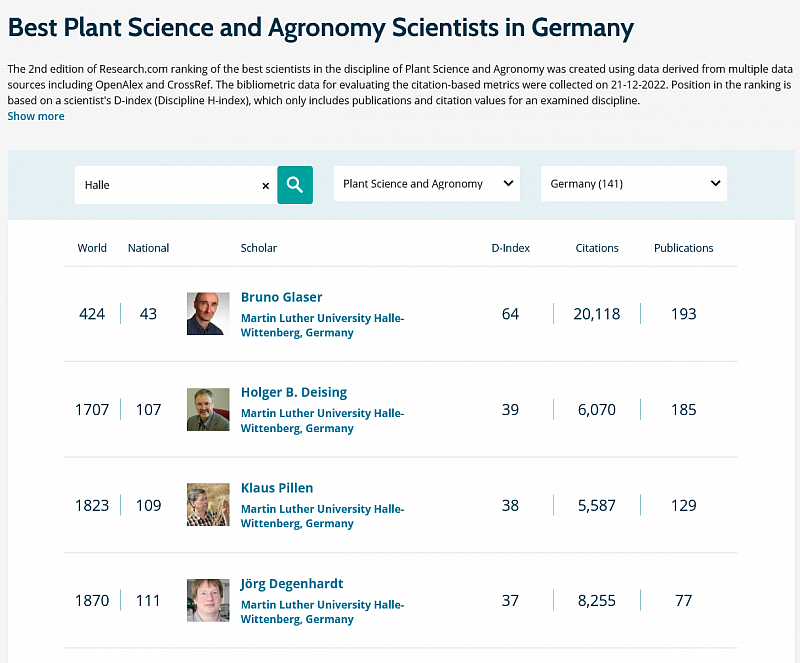Click the Publications column header
Viewport: 800px width, 663px height.
pos(684,248)
